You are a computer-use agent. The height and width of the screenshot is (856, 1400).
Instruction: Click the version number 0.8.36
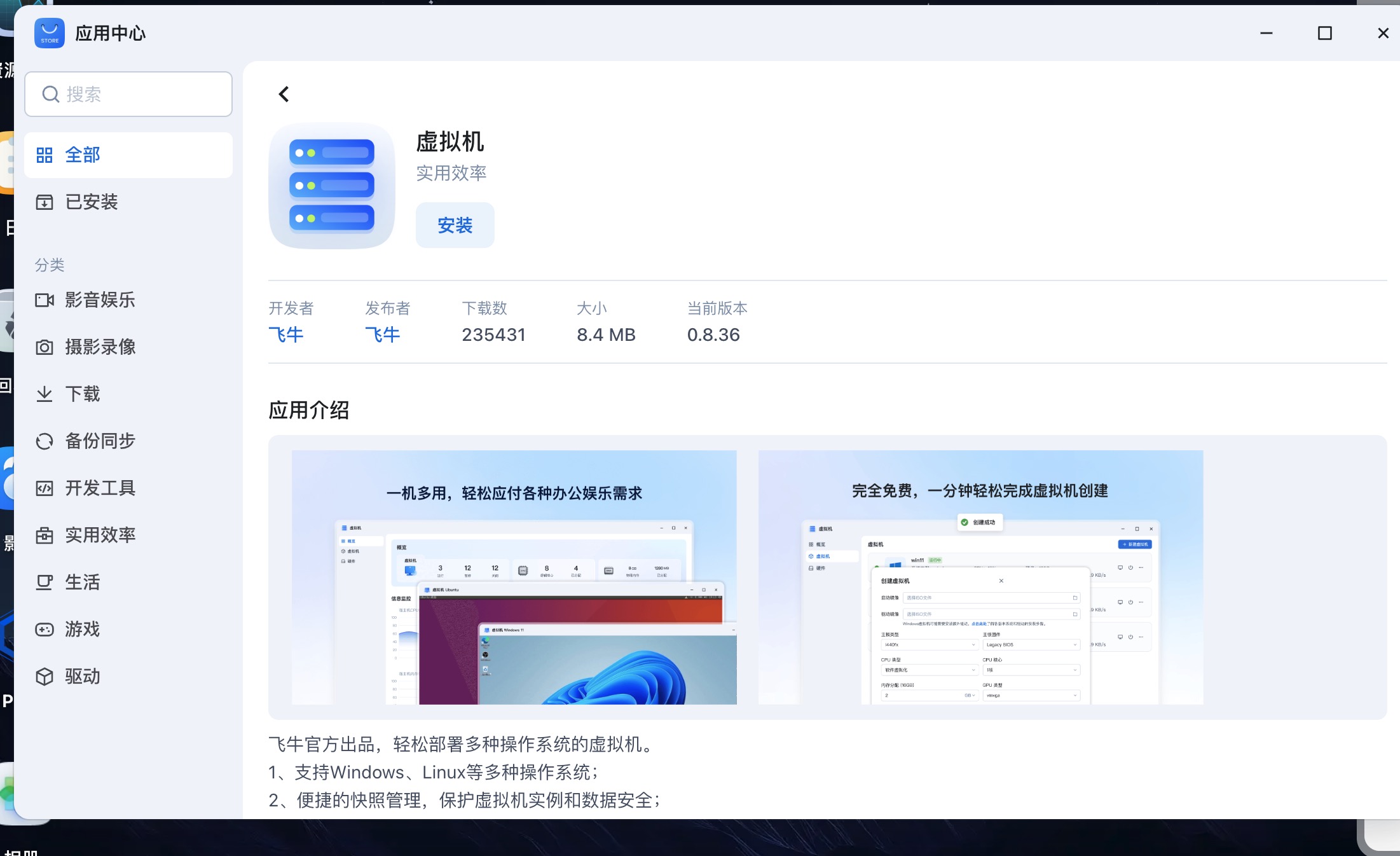[x=713, y=335]
